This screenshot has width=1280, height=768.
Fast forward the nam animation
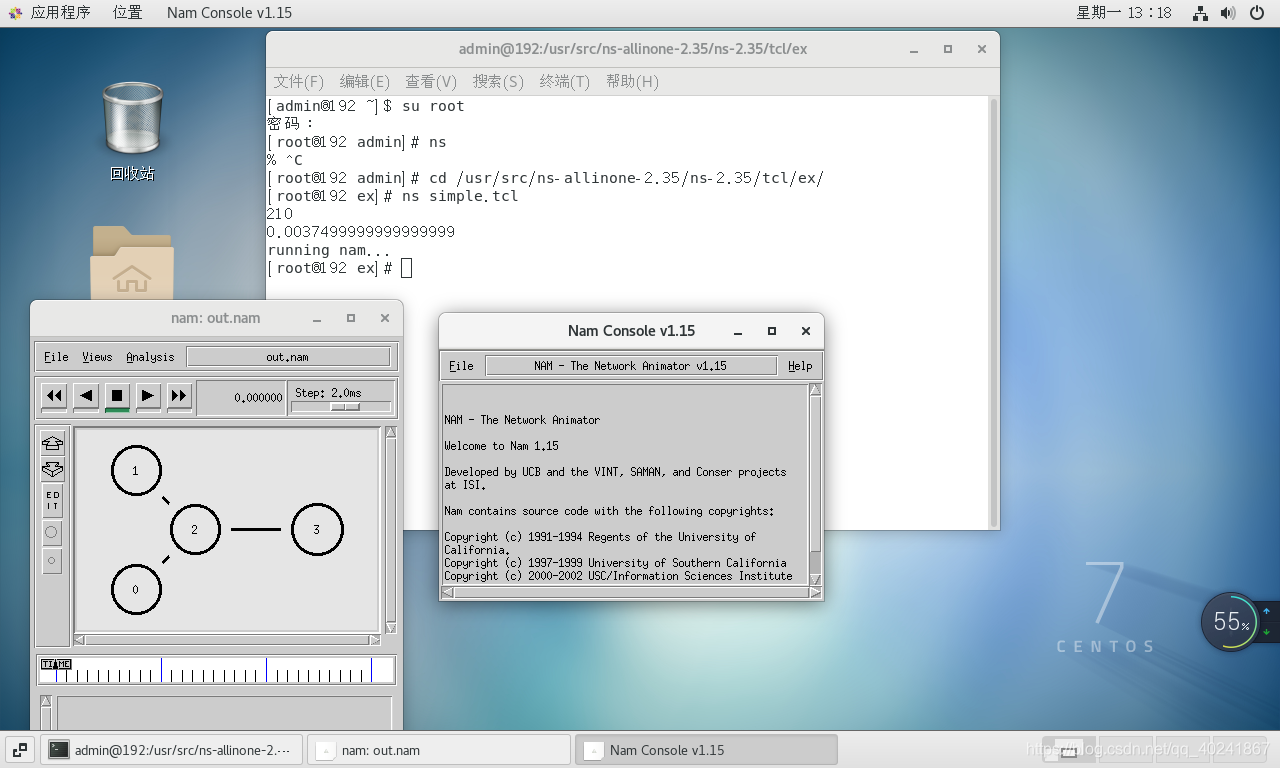[x=179, y=396]
